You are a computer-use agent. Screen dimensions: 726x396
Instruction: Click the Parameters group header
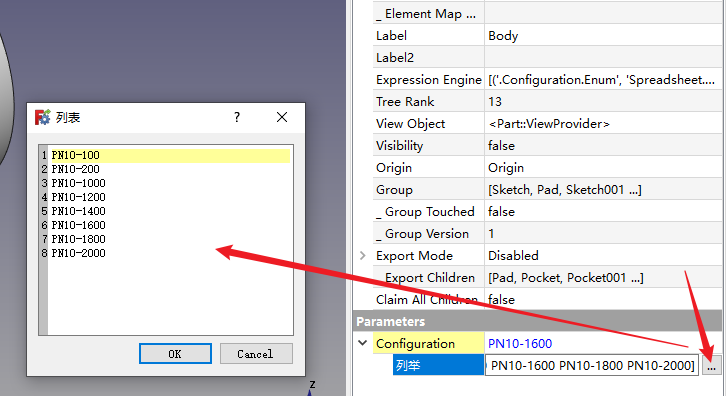537,321
